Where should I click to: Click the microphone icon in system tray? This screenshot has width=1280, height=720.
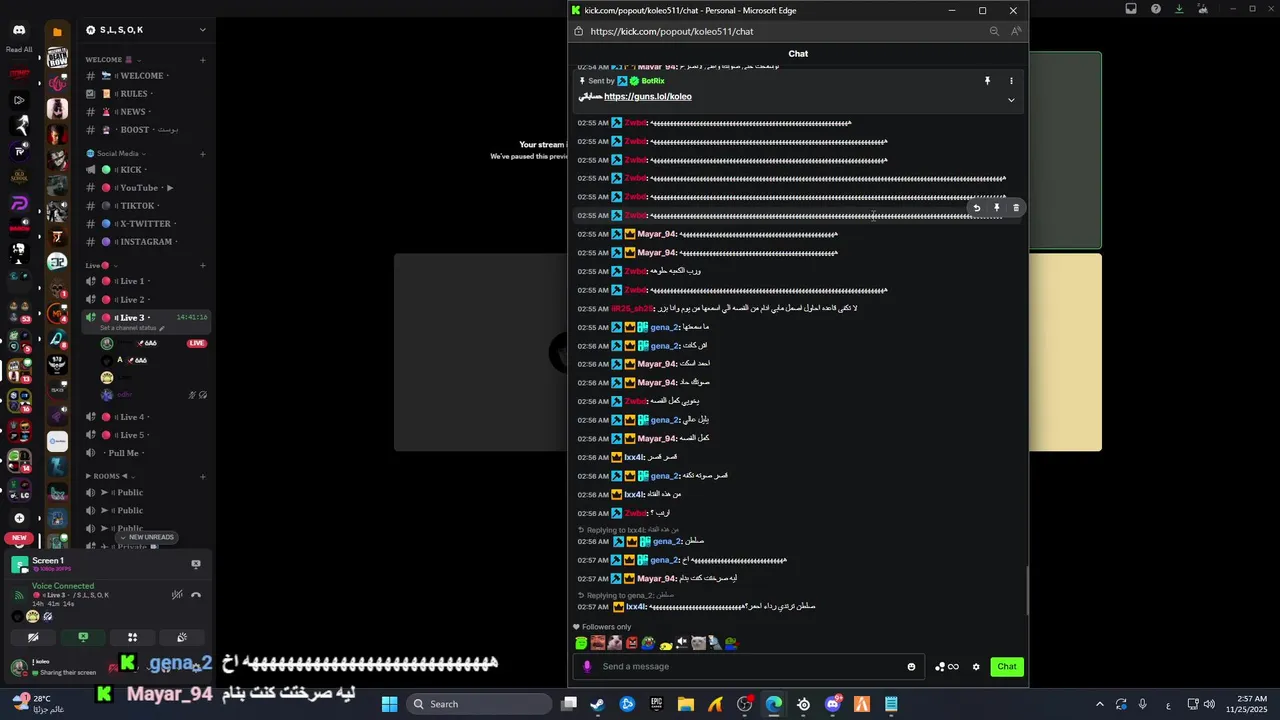[x=1142, y=704]
